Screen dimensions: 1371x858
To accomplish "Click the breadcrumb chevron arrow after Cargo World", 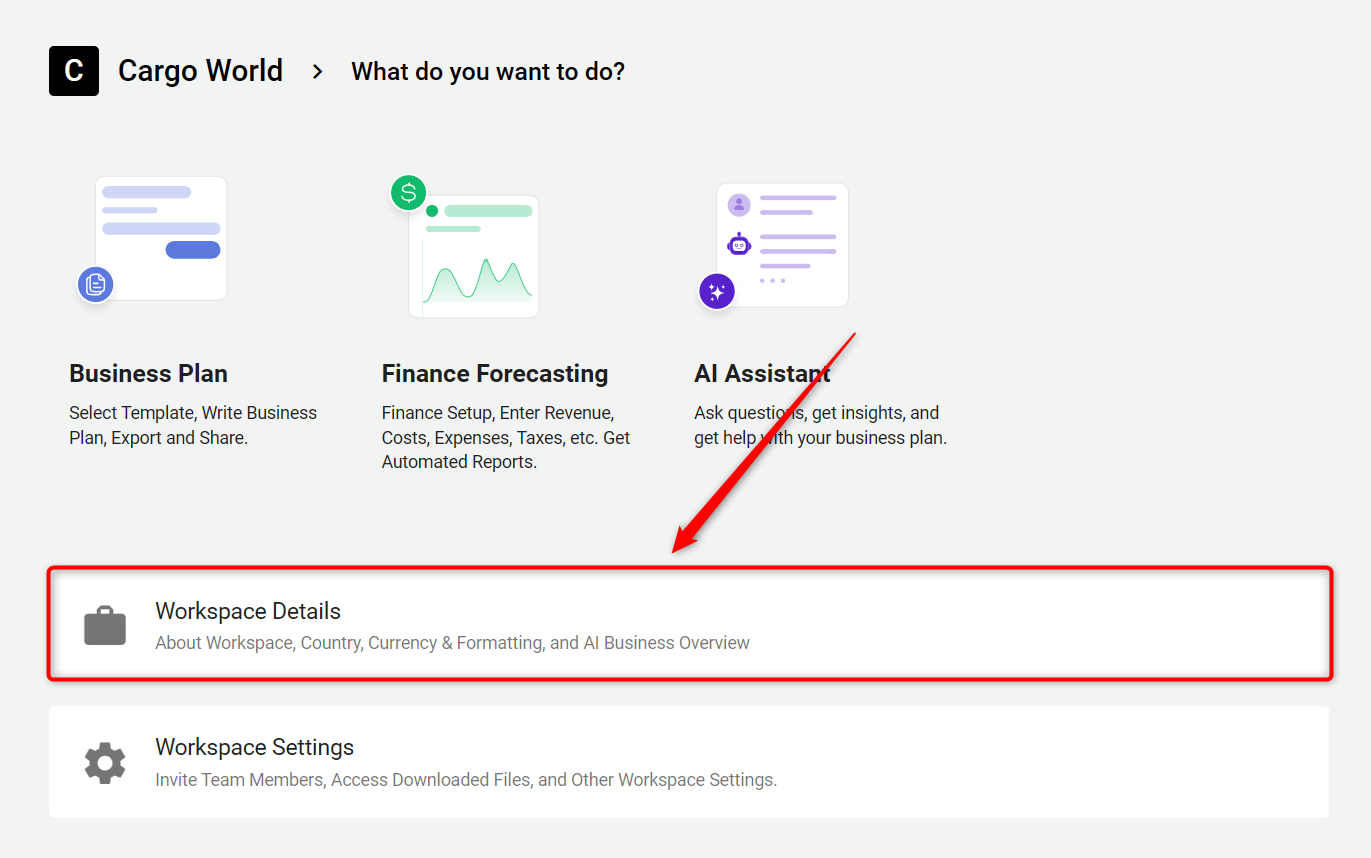I will (x=318, y=72).
